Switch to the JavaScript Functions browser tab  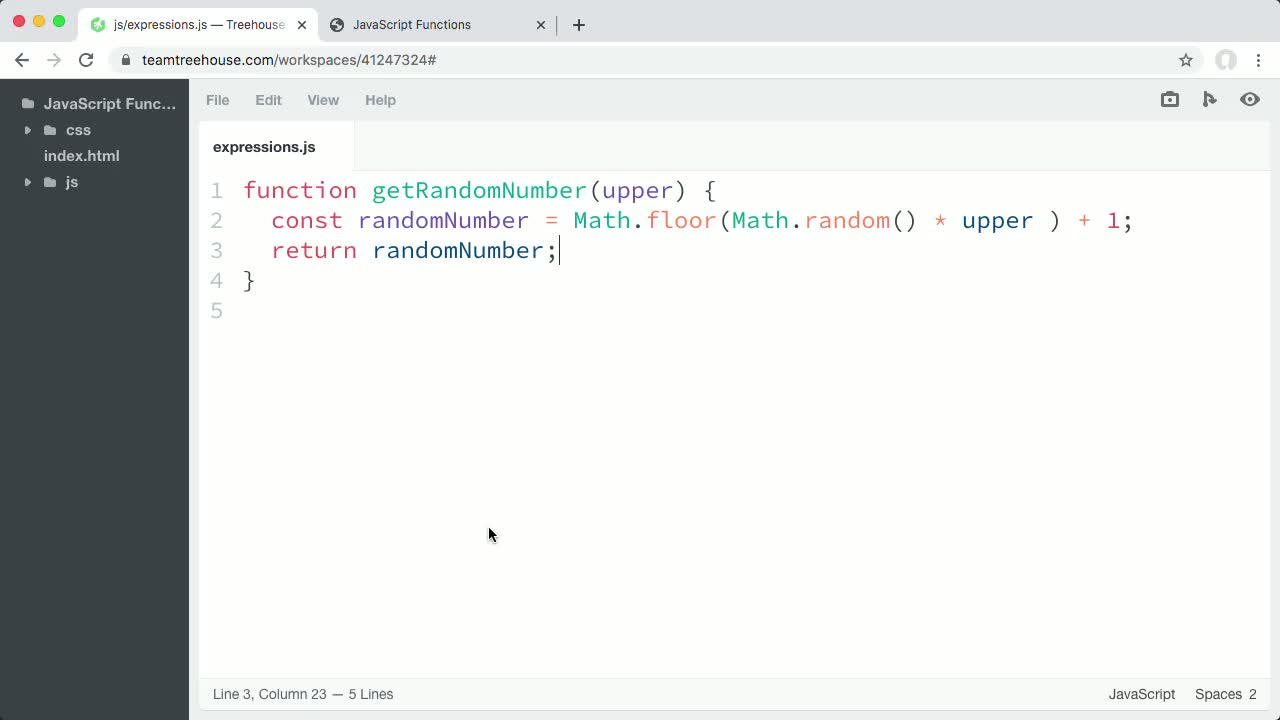tap(410, 25)
